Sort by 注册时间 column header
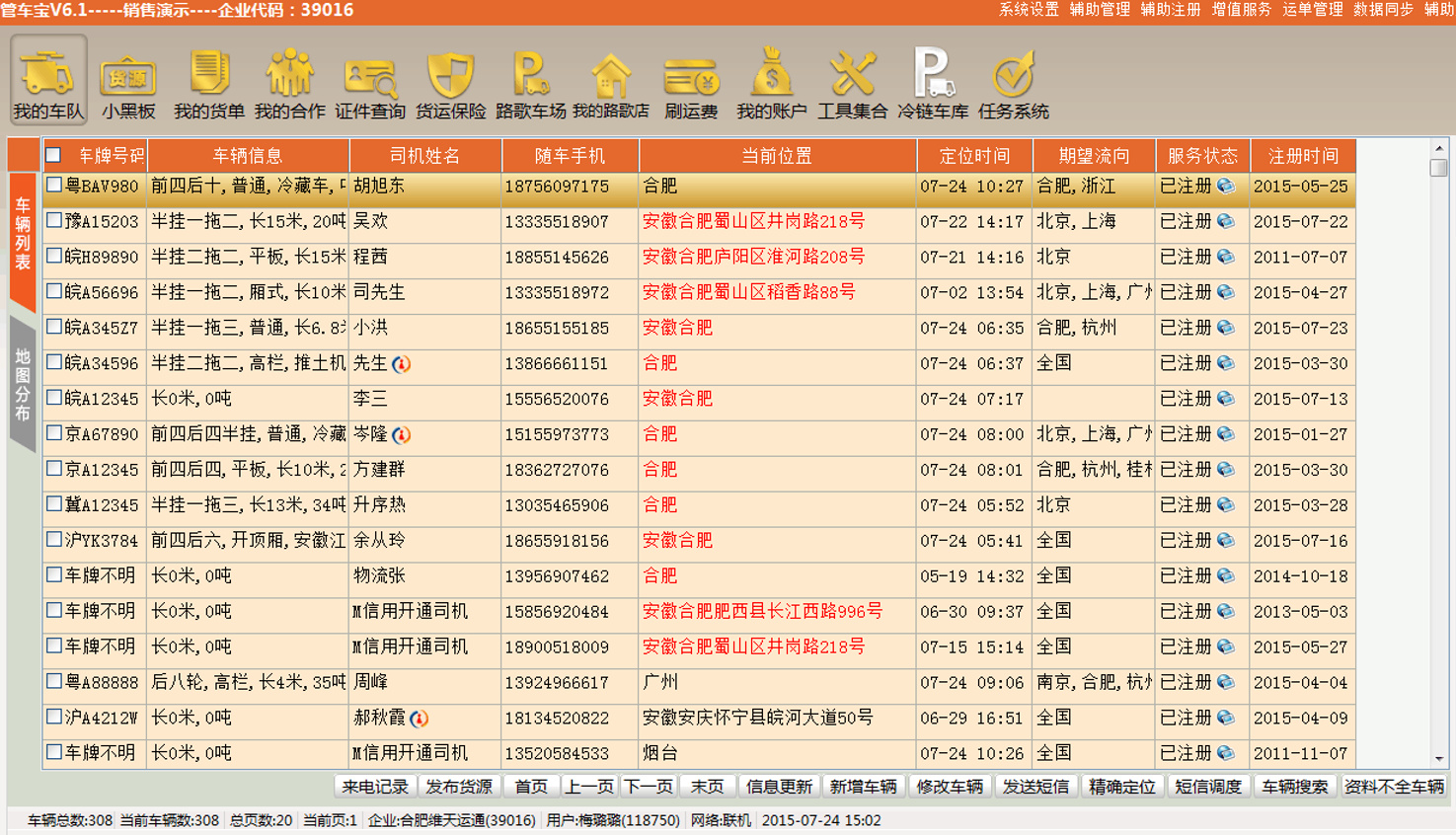 [x=1303, y=156]
